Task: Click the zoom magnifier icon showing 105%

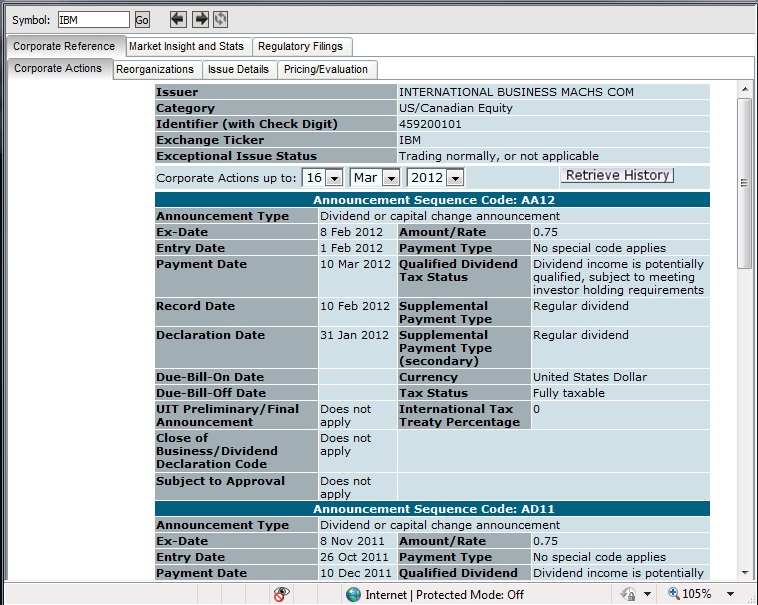Action: [x=674, y=593]
